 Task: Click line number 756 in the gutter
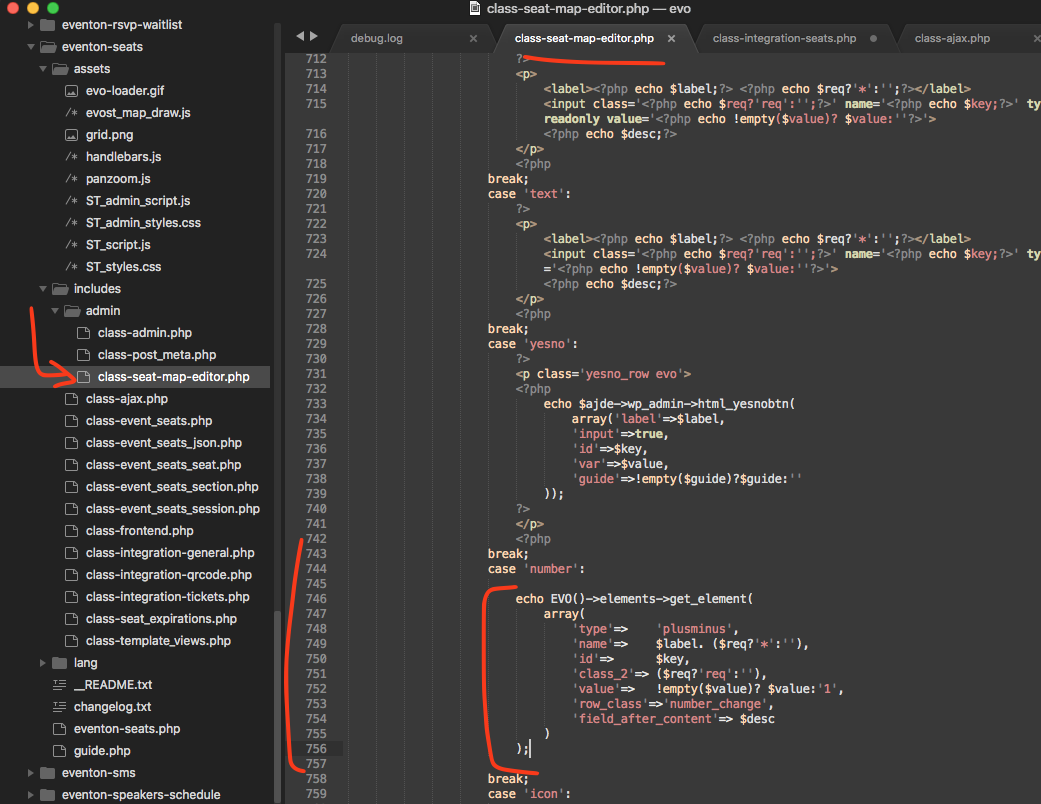[315, 749]
